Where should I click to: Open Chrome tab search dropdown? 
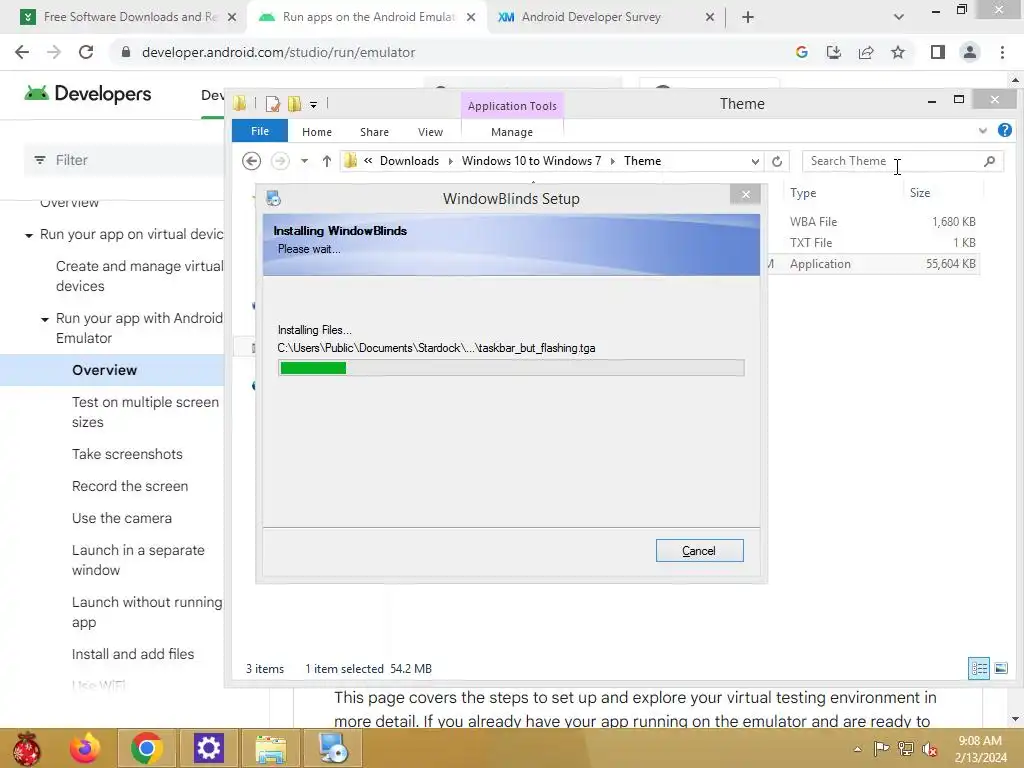pos(899,17)
